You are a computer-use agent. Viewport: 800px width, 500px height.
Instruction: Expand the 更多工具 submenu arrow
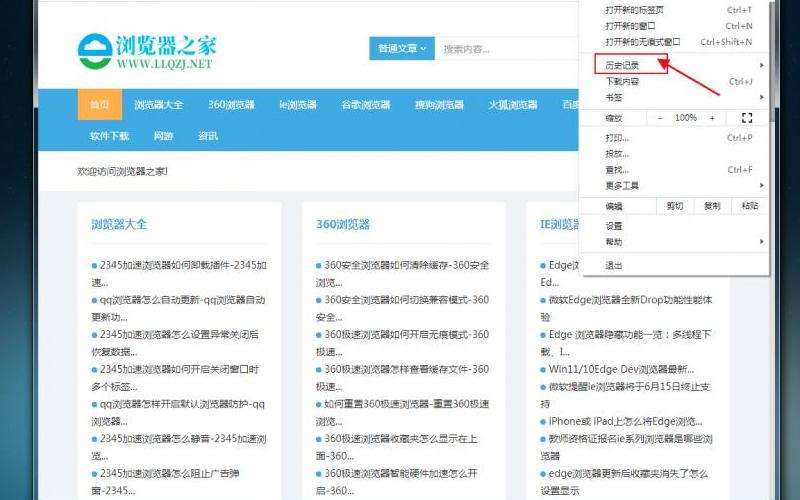click(x=761, y=185)
